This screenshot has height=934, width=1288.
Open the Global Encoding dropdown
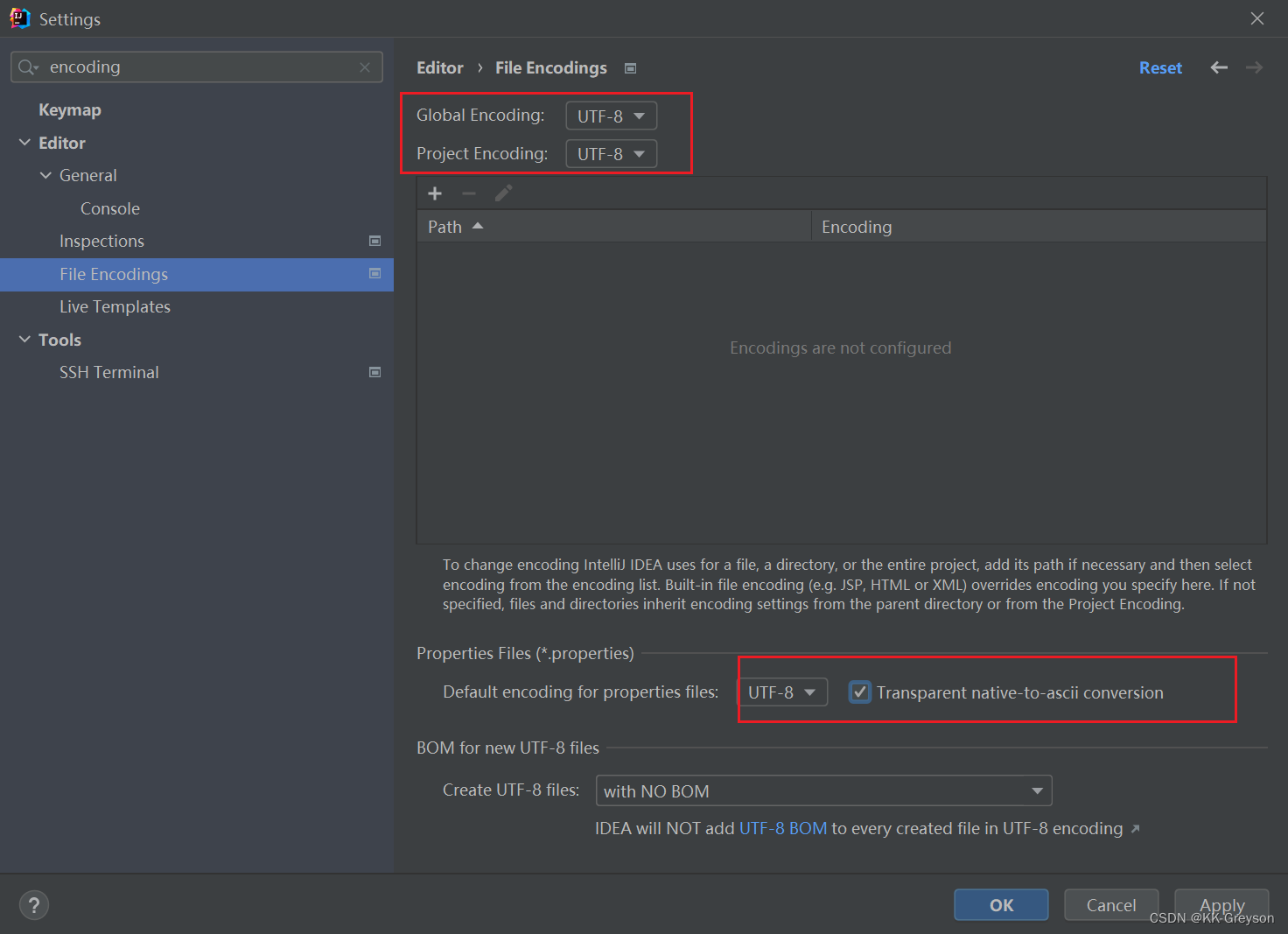tap(612, 116)
